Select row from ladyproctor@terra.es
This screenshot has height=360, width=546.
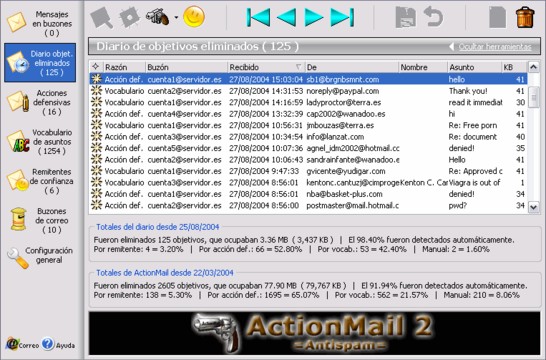click(309, 102)
